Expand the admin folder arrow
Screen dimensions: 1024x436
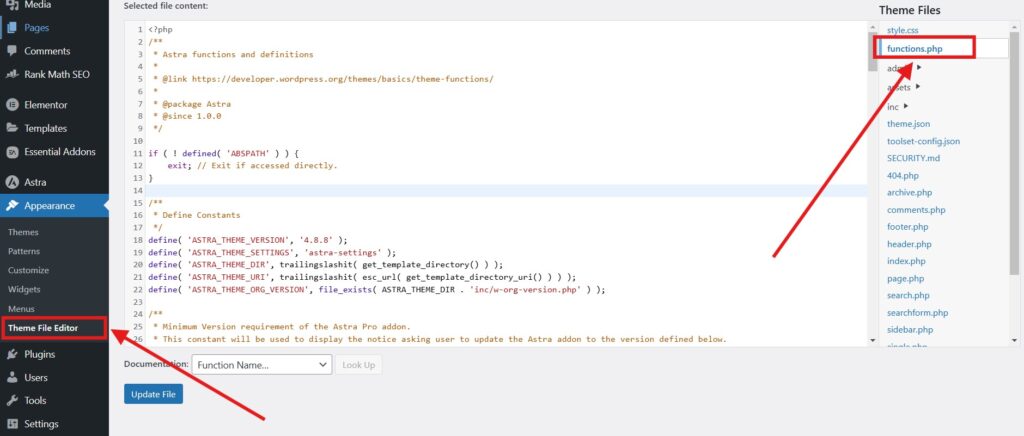click(x=919, y=67)
